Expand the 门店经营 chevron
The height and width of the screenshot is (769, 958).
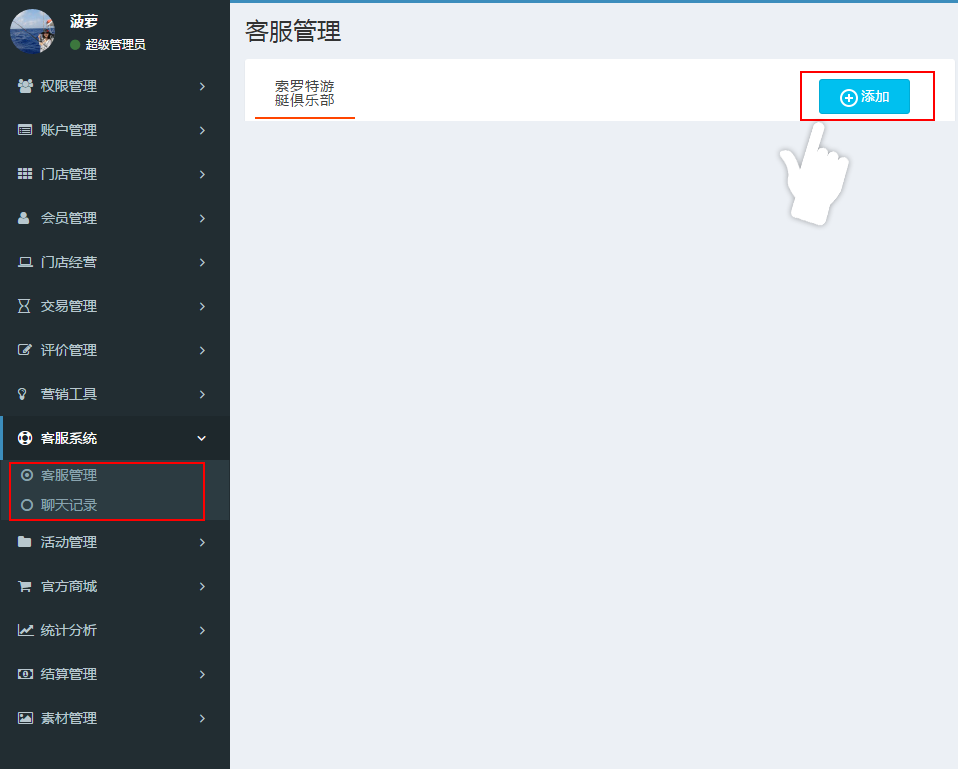pos(202,263)
